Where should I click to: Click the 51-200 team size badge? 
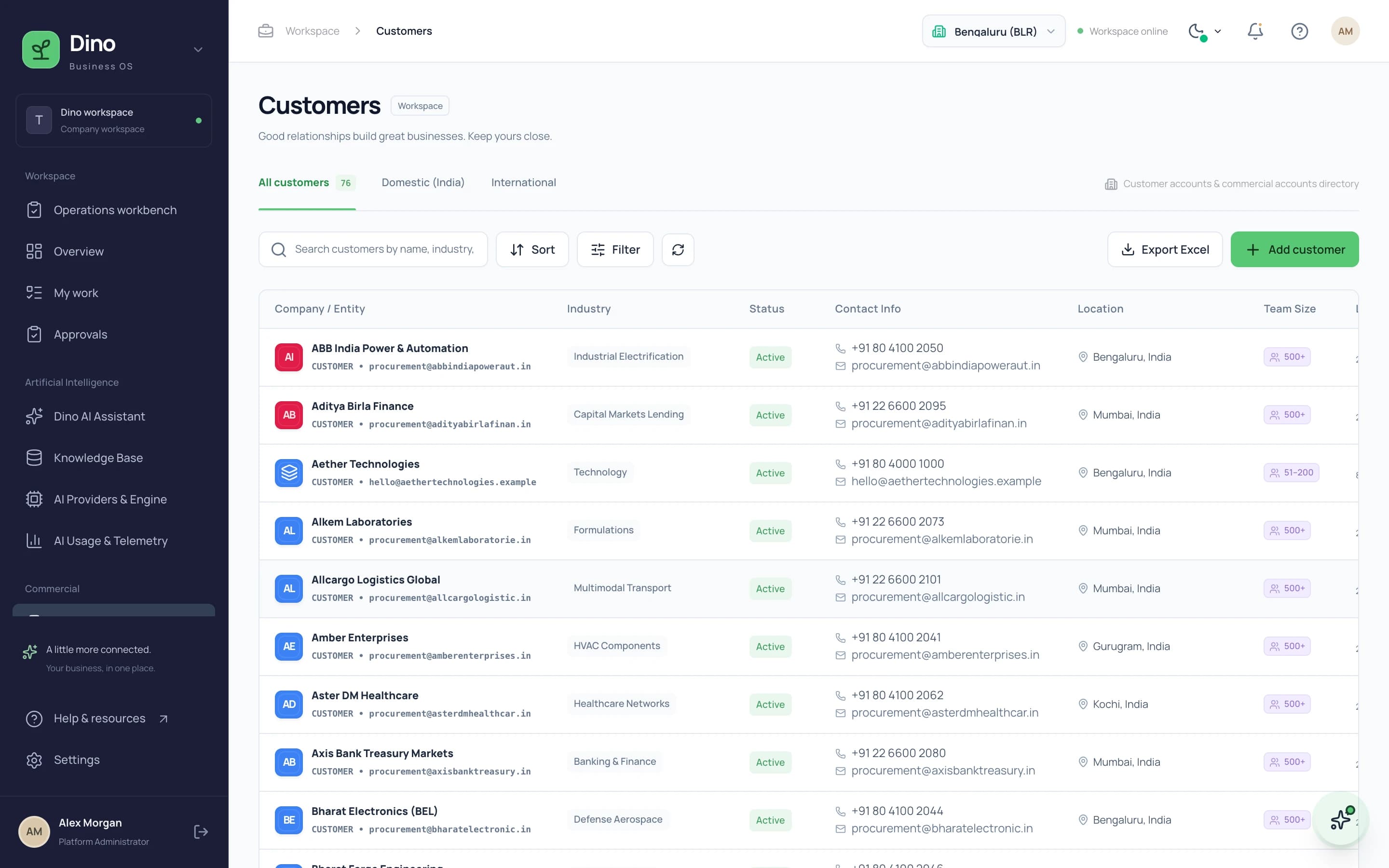pyautogui.click(x=1291, y=473)
